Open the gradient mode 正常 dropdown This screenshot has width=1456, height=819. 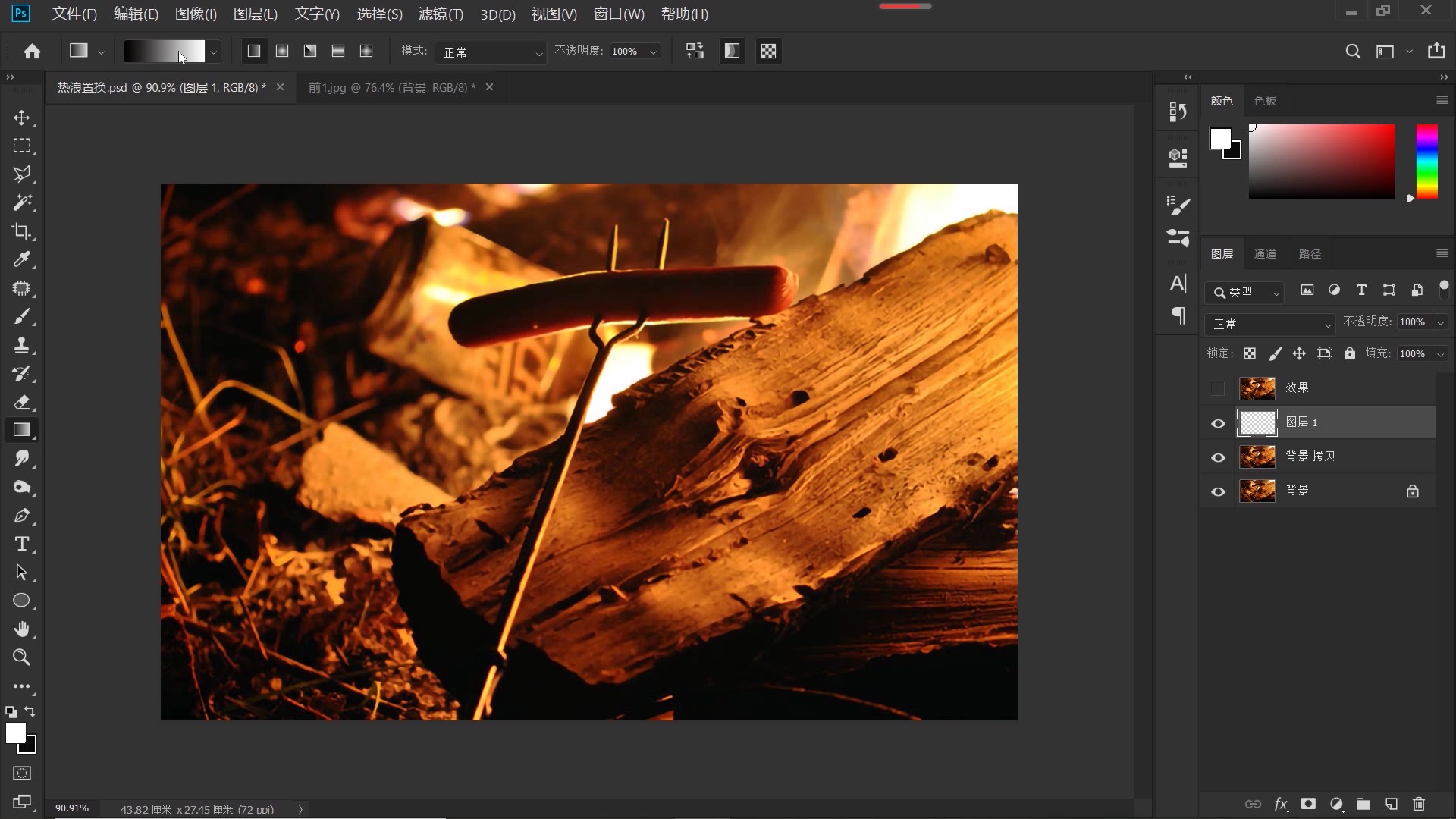(491, 52)
